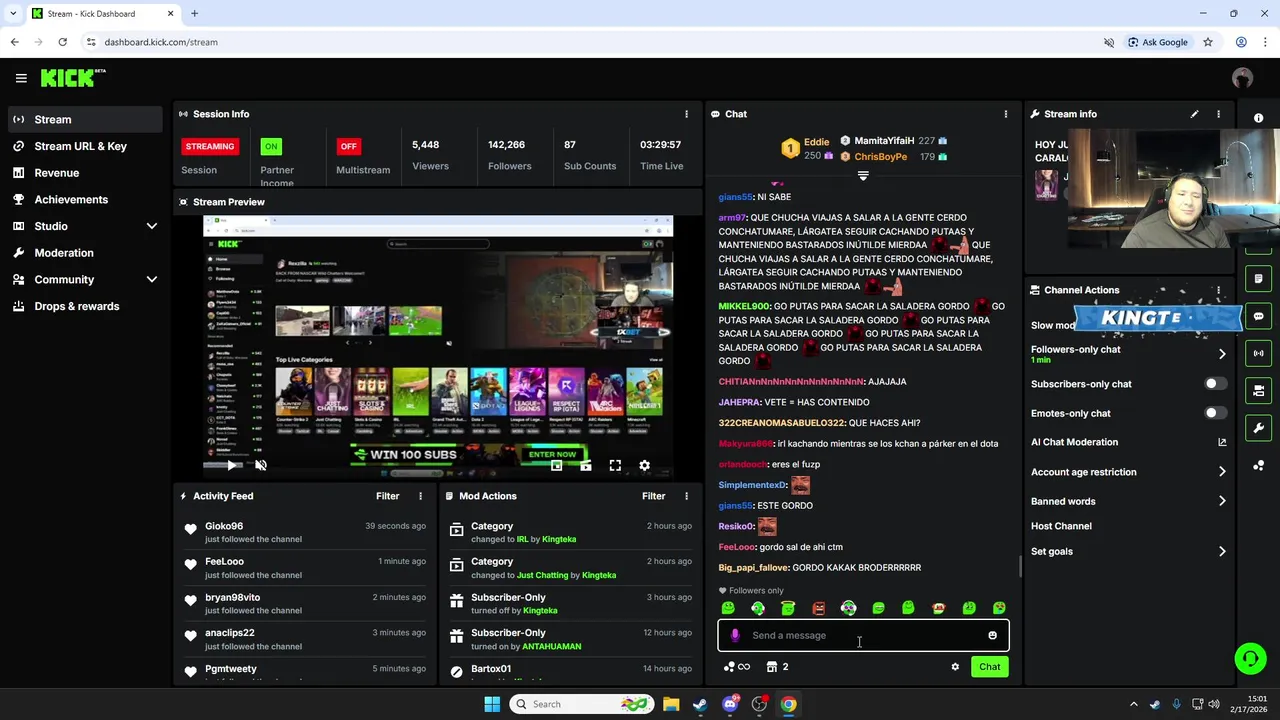Expand Banned words settings

point(1222,501)
